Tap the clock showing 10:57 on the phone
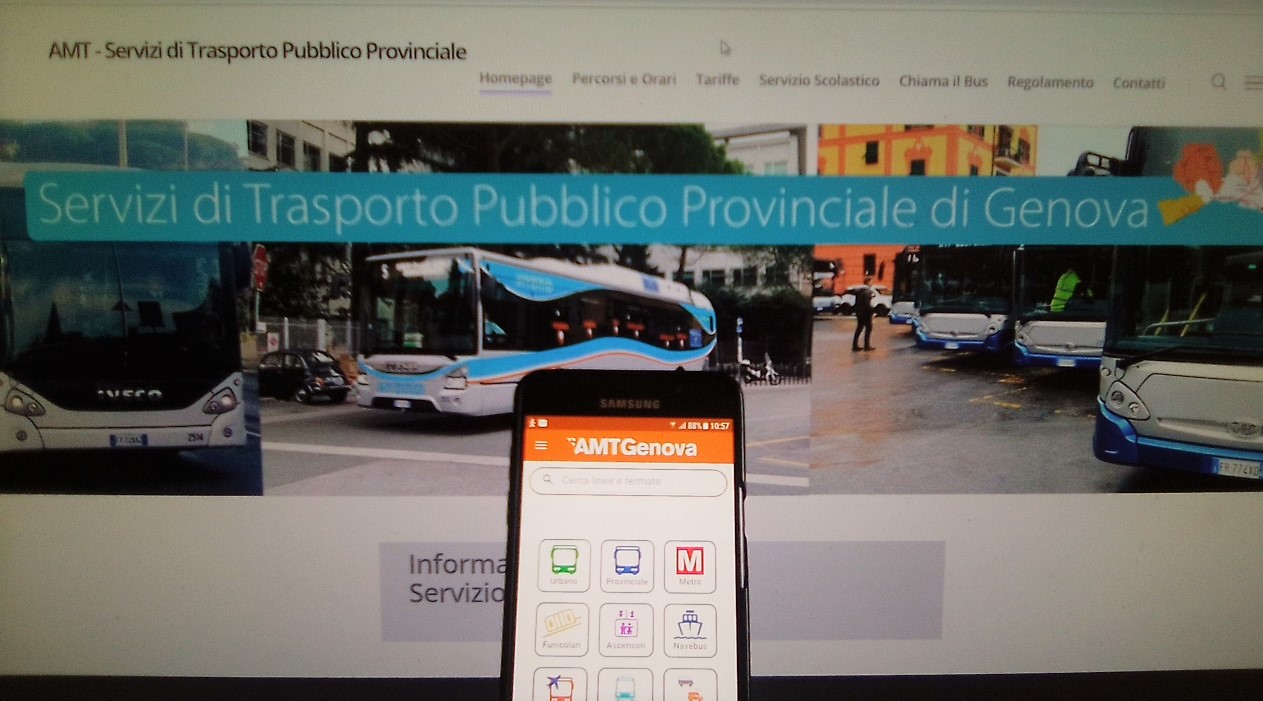 720,425
